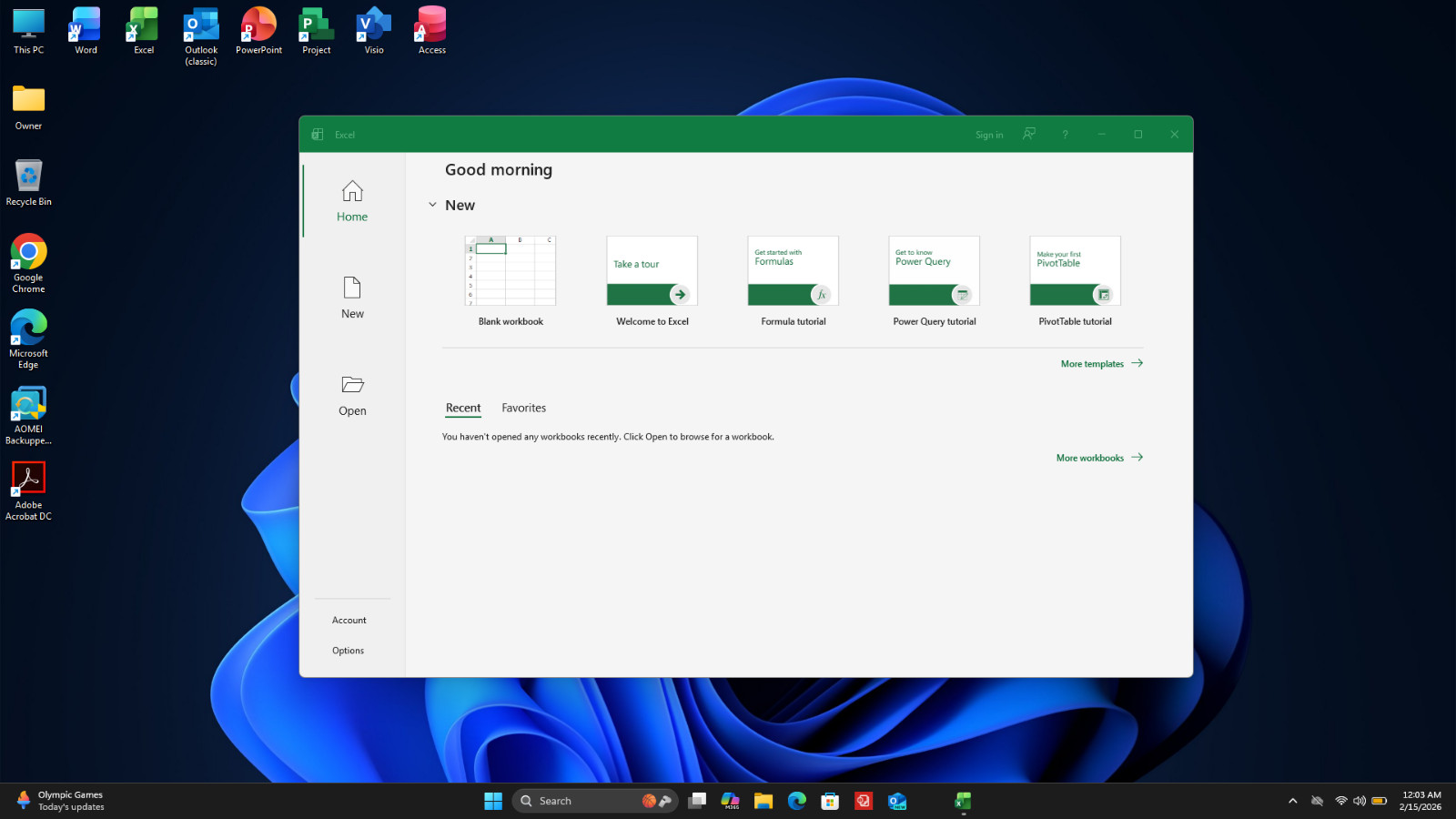This screenshot has width=1456, height=819.
Task: Select the New page icon in sidebar
Action: tap(352, 288)
